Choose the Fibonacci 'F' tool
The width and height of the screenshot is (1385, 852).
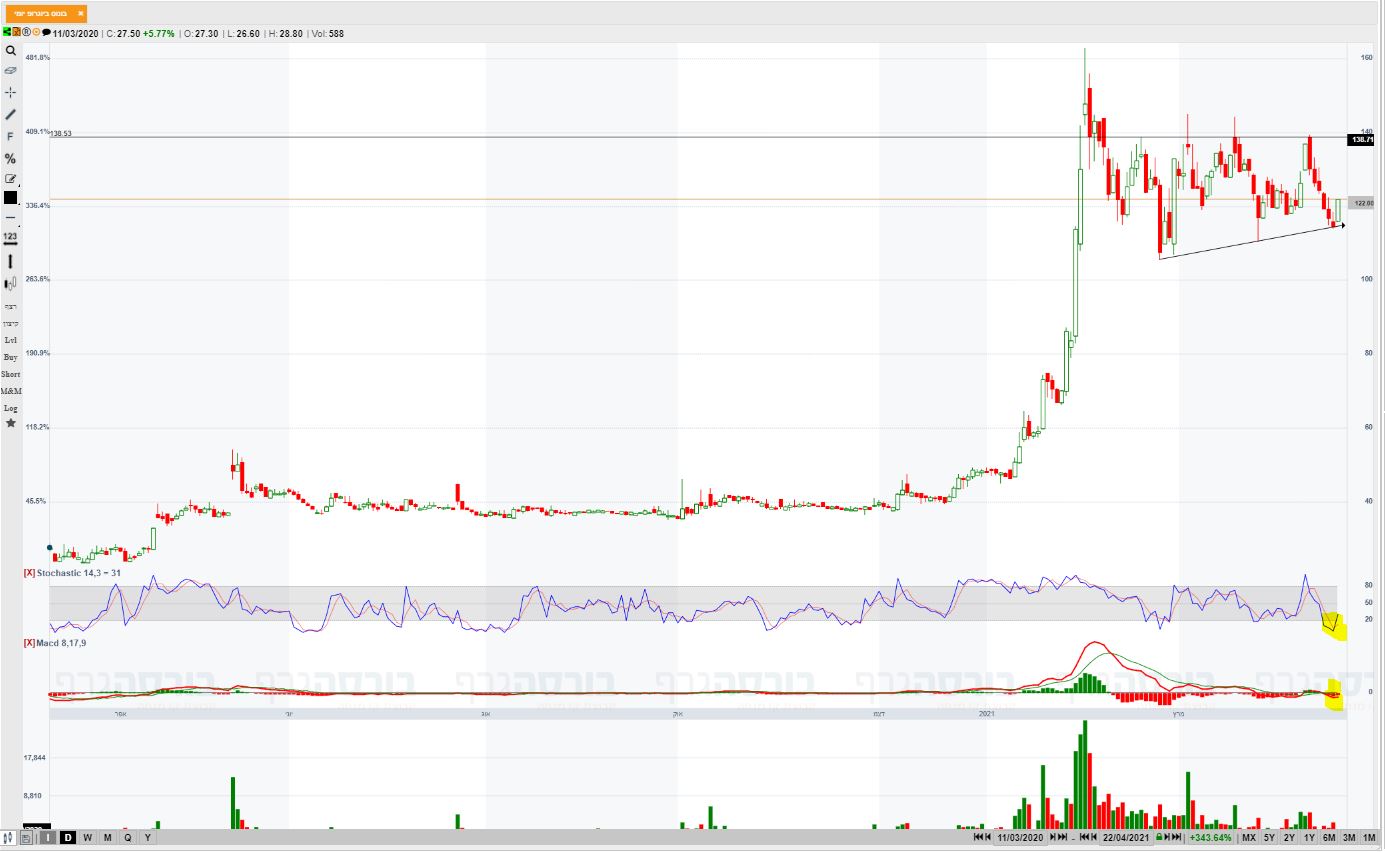tap(11, 136)
